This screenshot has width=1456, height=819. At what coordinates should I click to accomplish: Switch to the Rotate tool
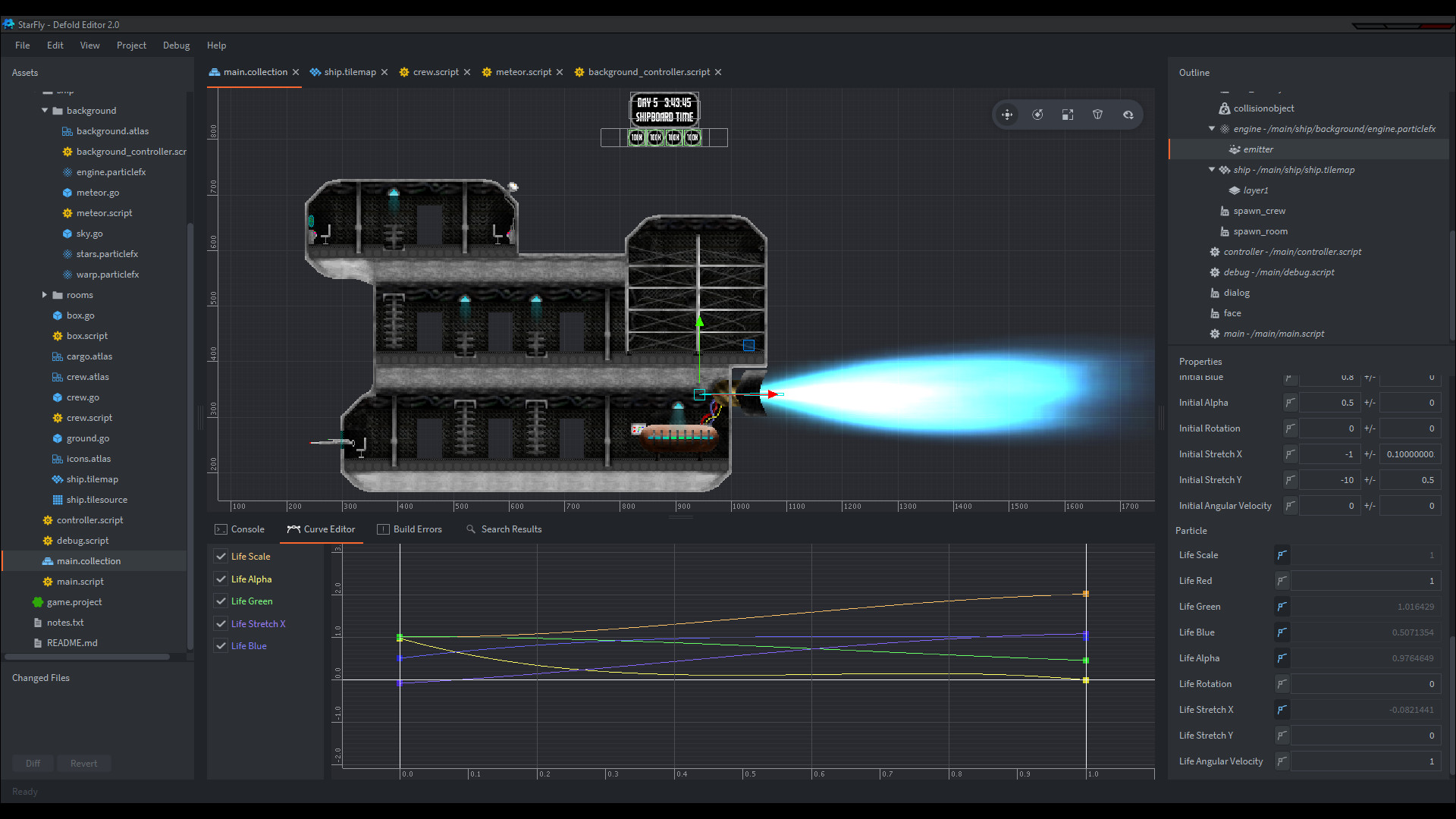coord(1037,114)
